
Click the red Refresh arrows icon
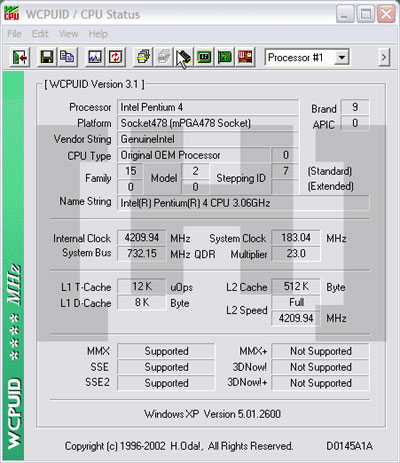(x=115, y=58)
